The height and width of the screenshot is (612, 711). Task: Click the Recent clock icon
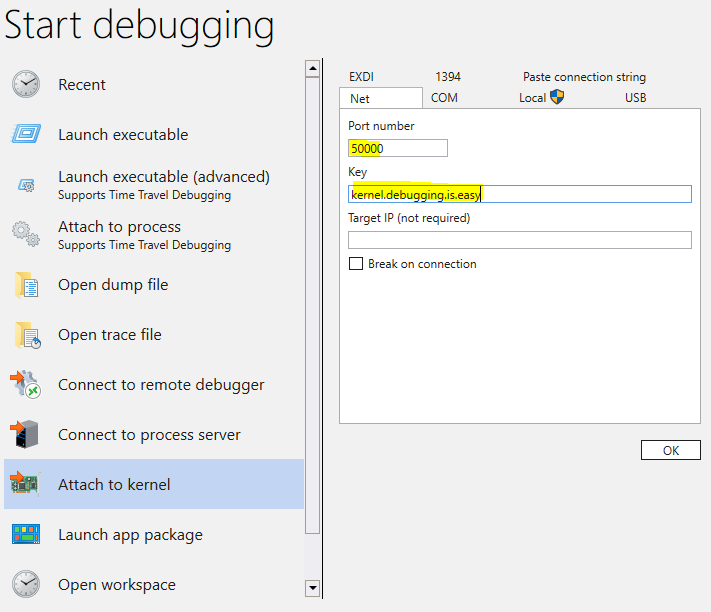(26, 84)
